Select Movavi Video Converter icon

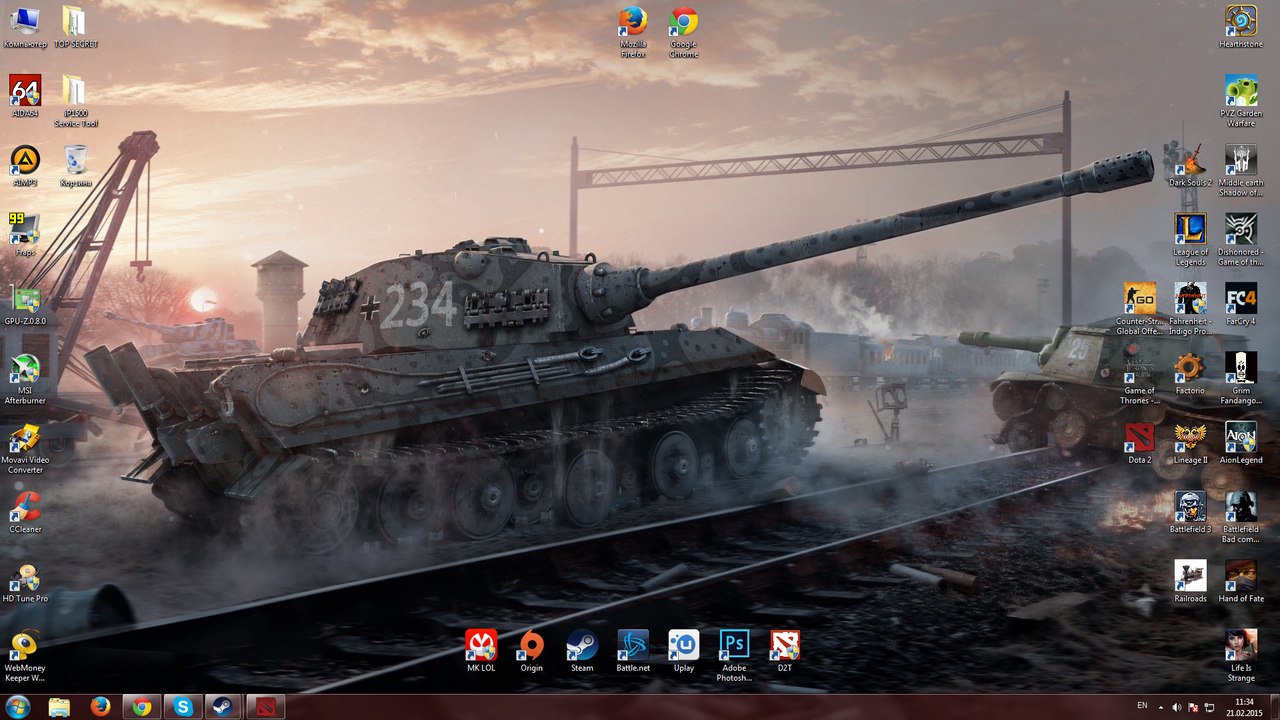coord(24,448)
